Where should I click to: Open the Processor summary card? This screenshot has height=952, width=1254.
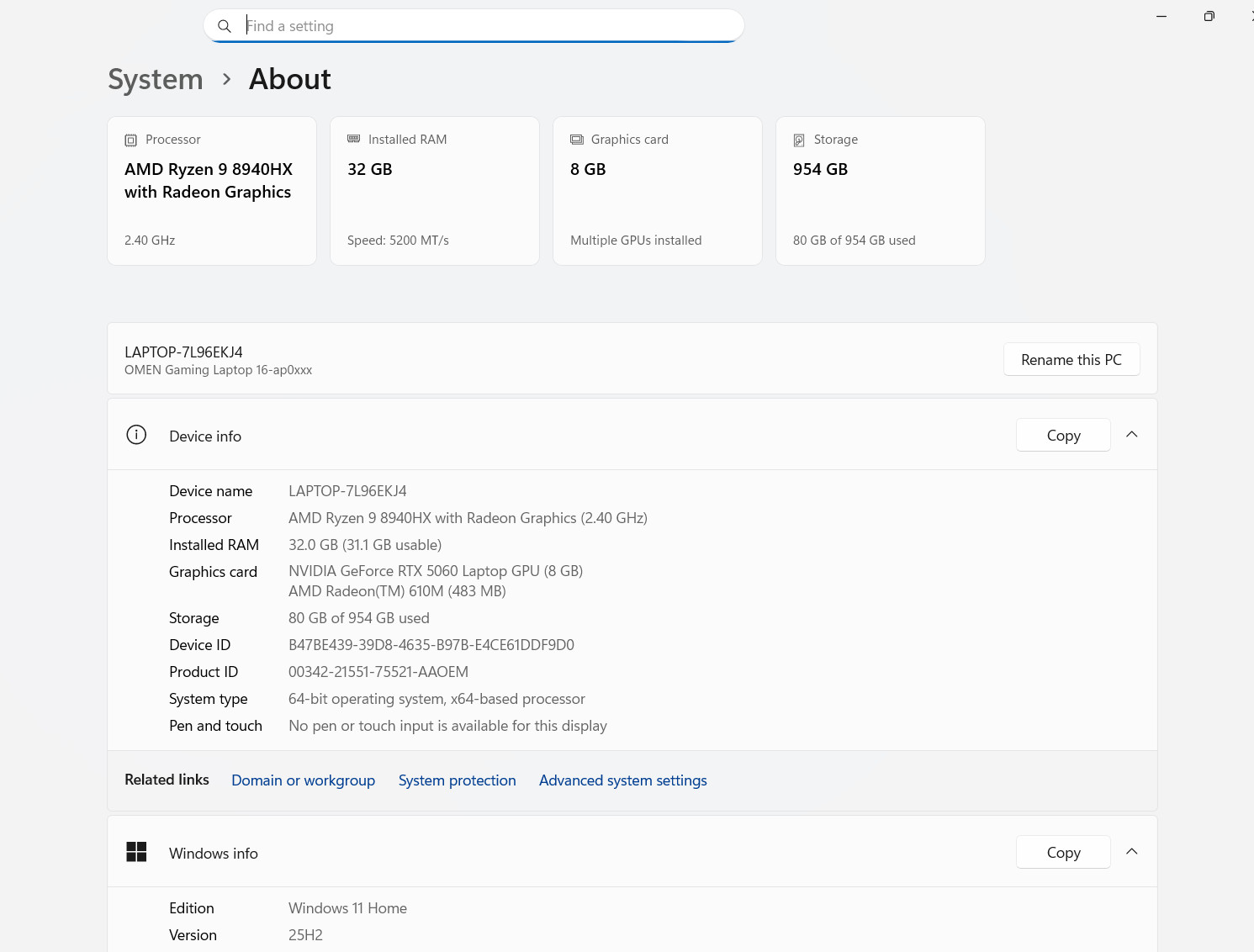212,191
